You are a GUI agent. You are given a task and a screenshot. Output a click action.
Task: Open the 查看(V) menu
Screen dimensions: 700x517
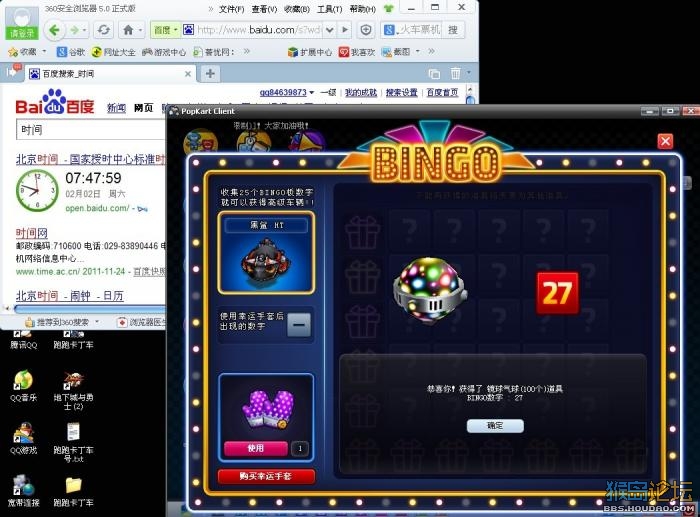264,9
